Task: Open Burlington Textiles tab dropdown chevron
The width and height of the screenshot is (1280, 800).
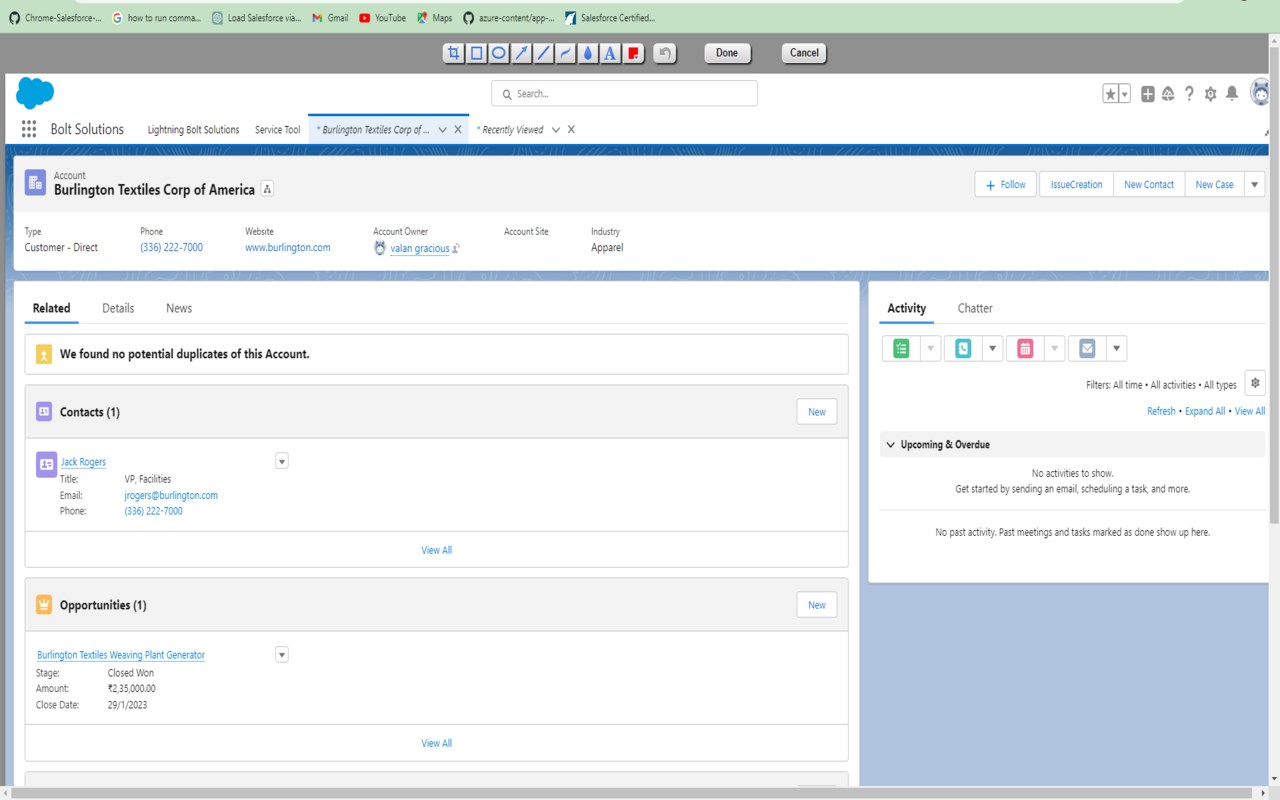Action: (442, 130)
